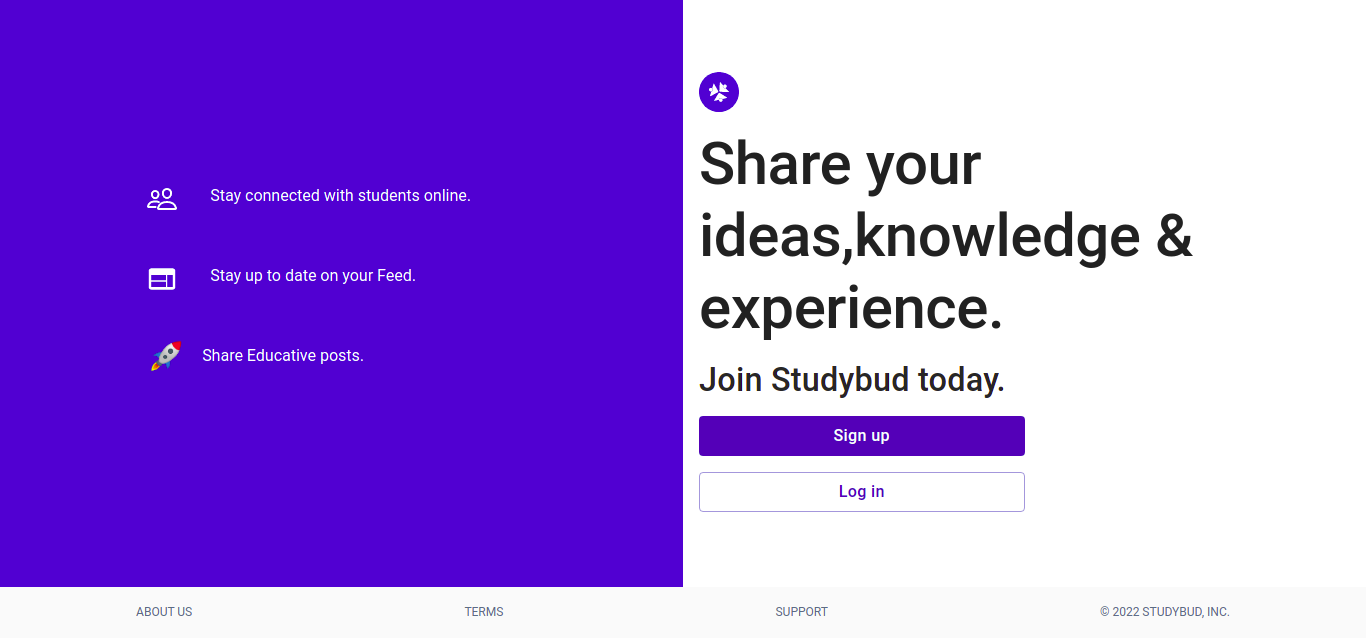Click the ampersand in the headline

pos(1174,238)
